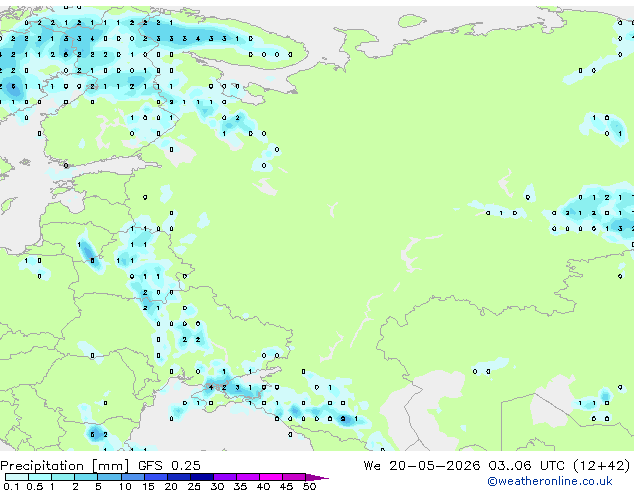This screenshot has height=490, width=634.
Task: Click the above-50 mm legend arrow tip
Action: pyautogui.click(x=317, y=478)
